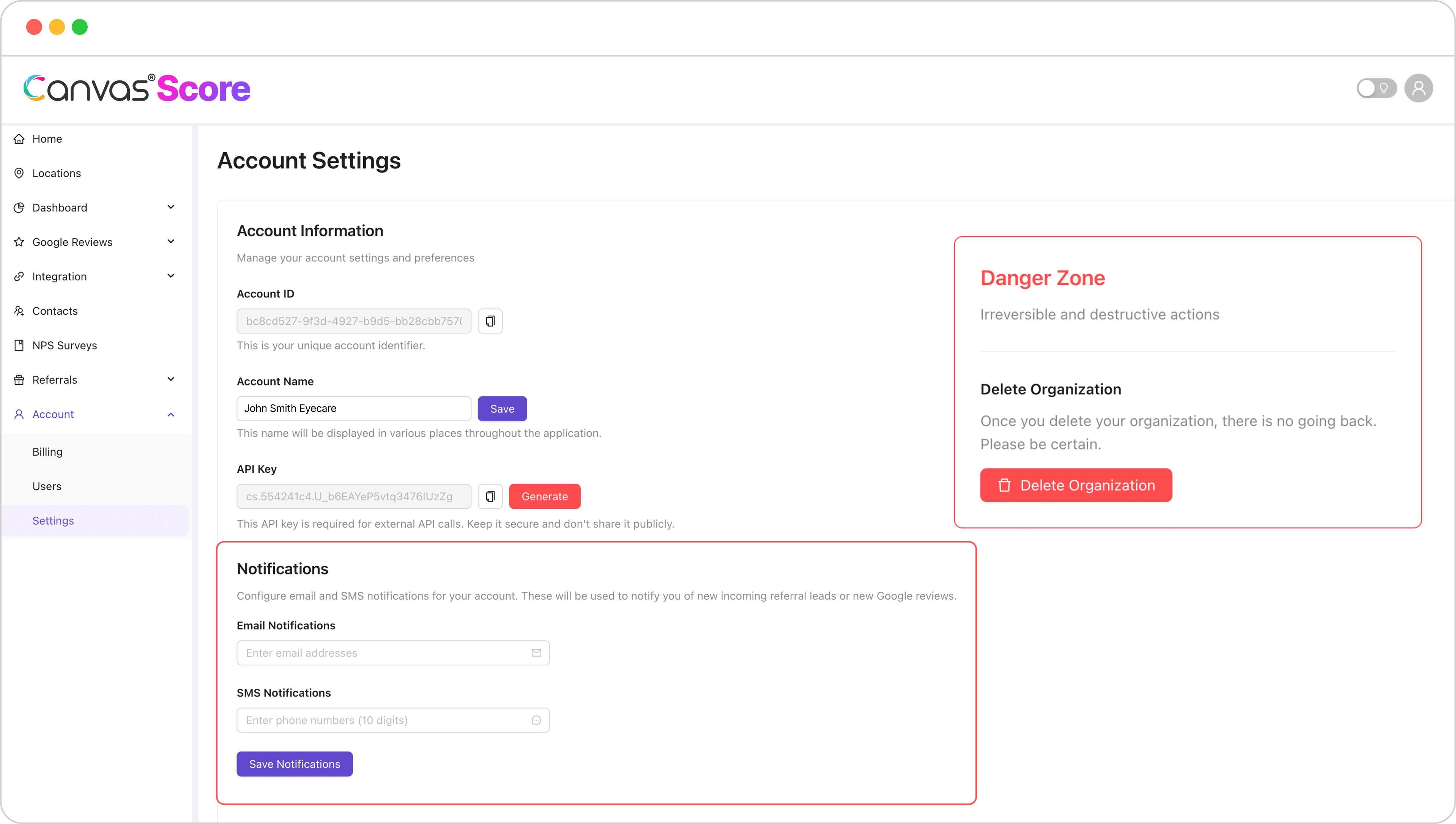The width and height of the screenshot is (1456, 824).
Task: Click the Account Name input field
Action: click(354, 409)
